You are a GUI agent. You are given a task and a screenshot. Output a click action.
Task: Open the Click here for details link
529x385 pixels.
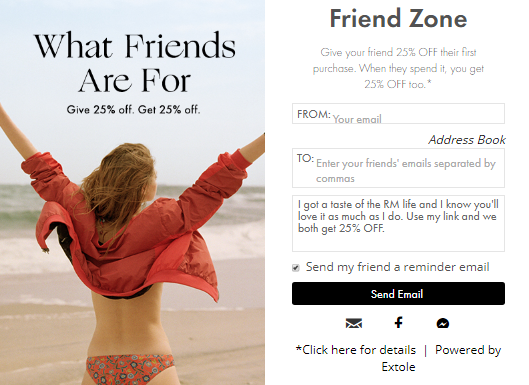[356, 350]
